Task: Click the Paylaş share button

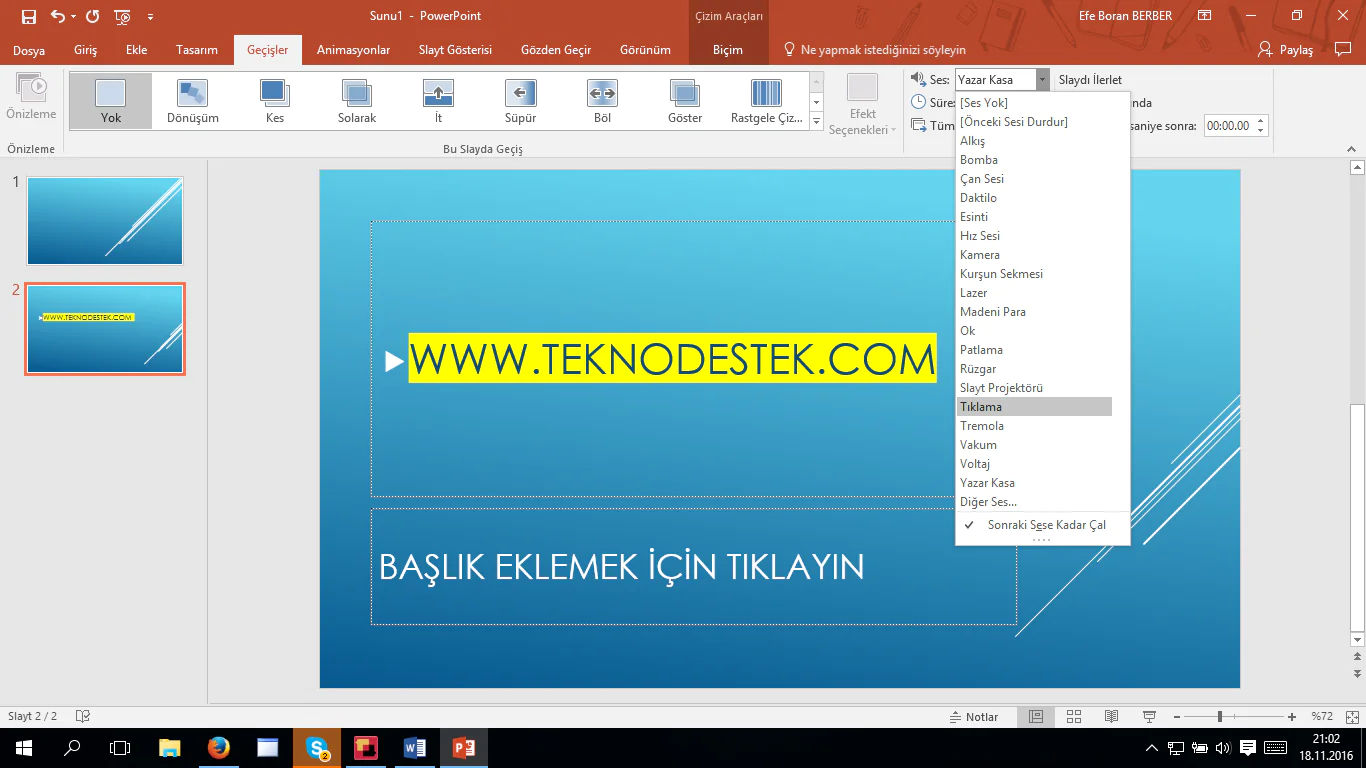Action: (1286, 49)
